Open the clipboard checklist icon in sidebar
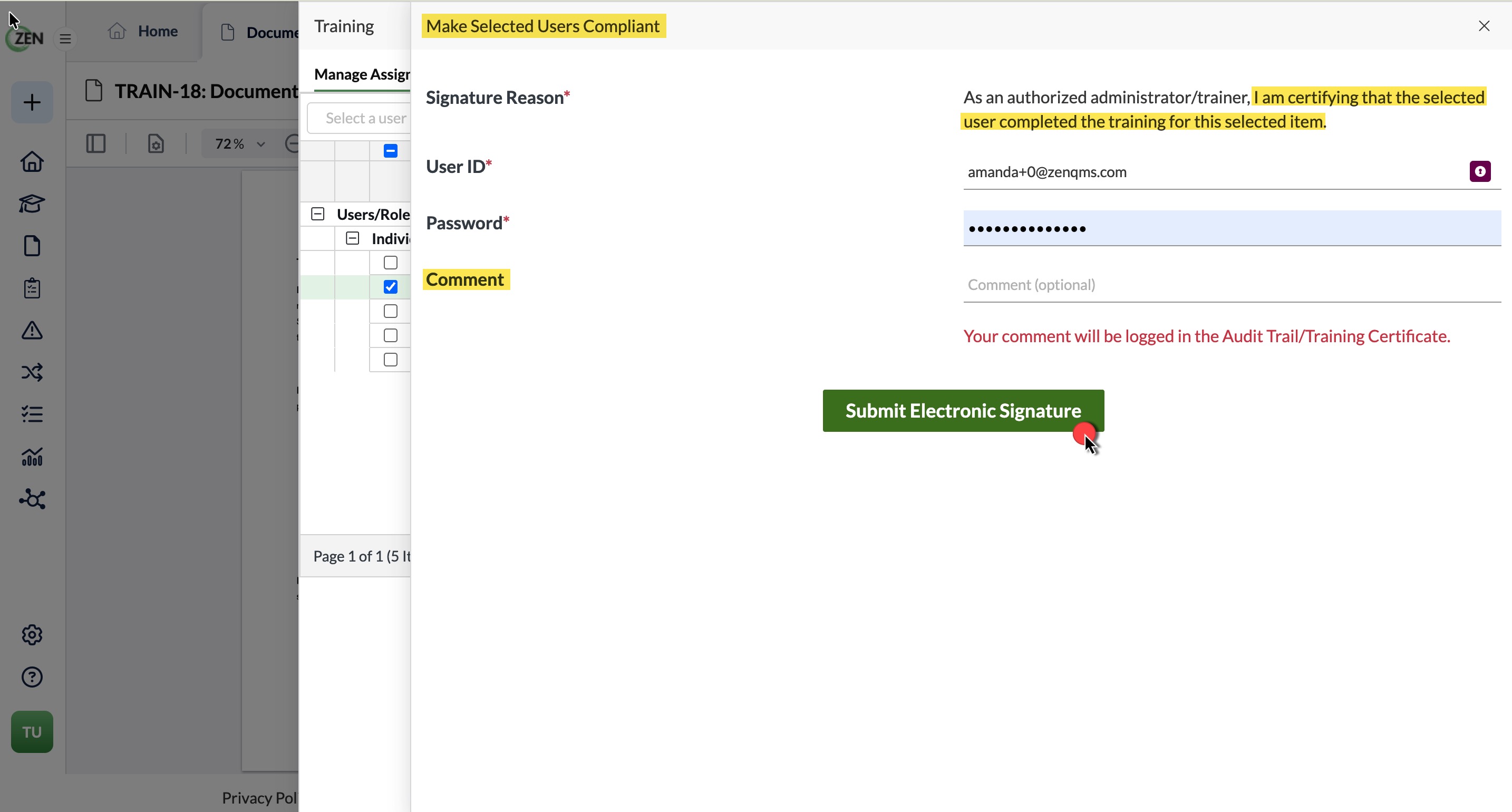Viewport: 1512px width, 812px height. [x=32, y=288]
